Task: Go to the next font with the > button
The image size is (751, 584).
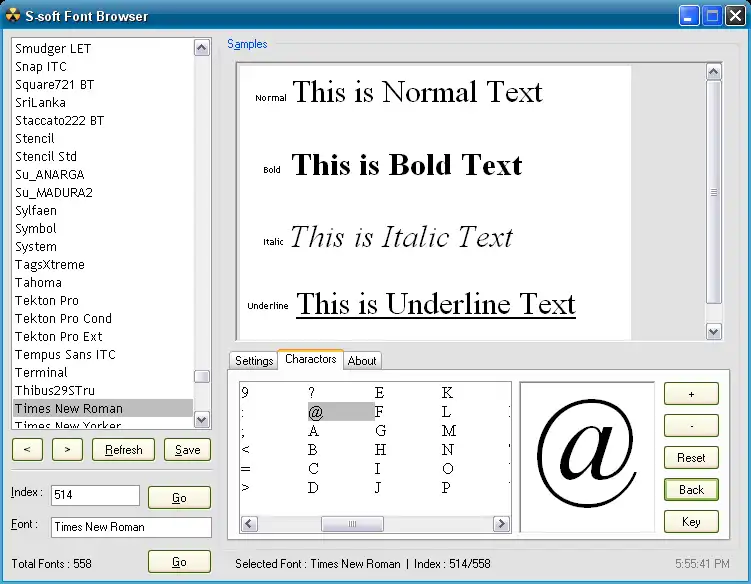Action: point(67,449)
